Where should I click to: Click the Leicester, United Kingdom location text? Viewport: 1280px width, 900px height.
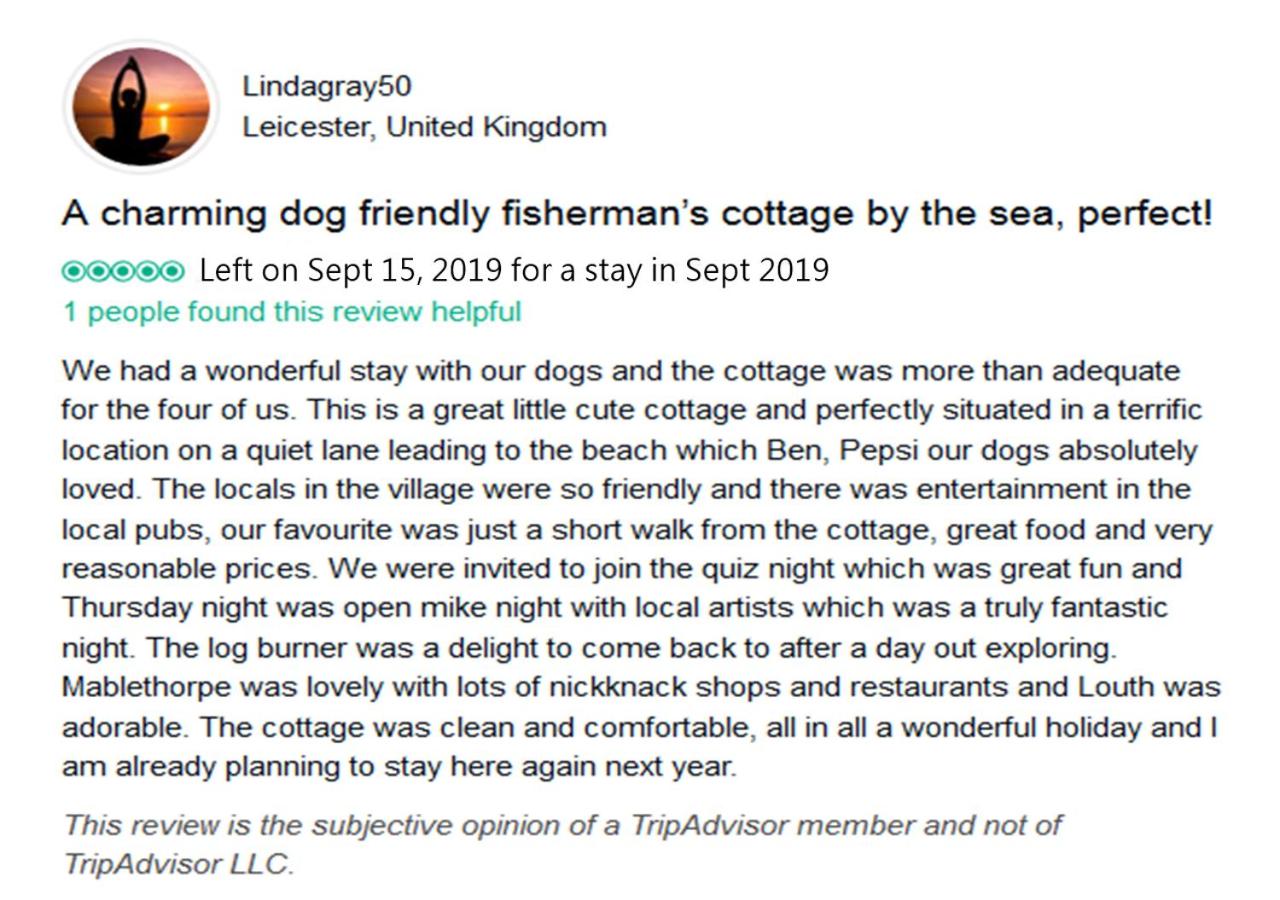click(x=424, y=127)
